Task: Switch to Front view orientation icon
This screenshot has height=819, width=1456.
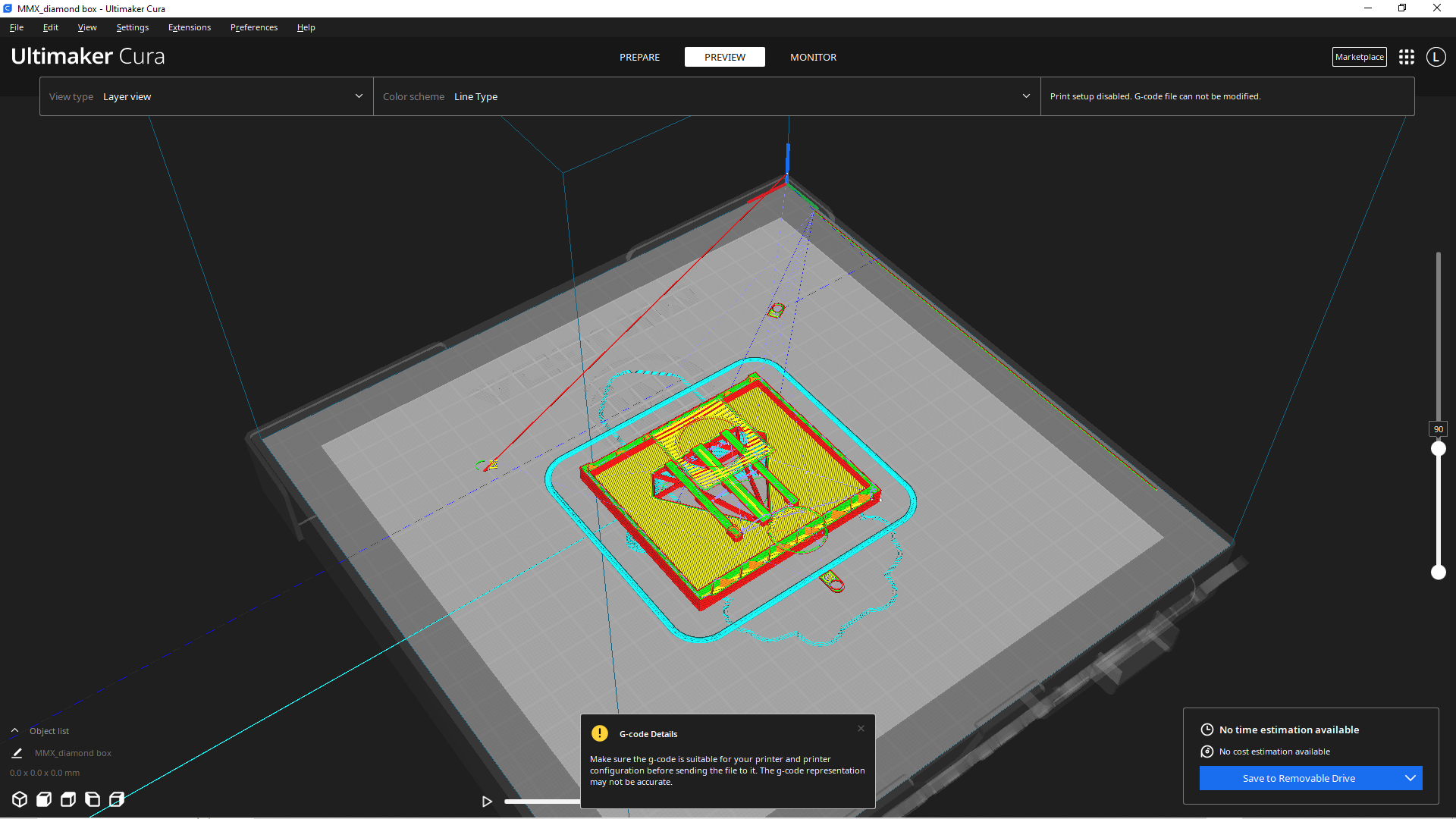Action: point(43,799)
